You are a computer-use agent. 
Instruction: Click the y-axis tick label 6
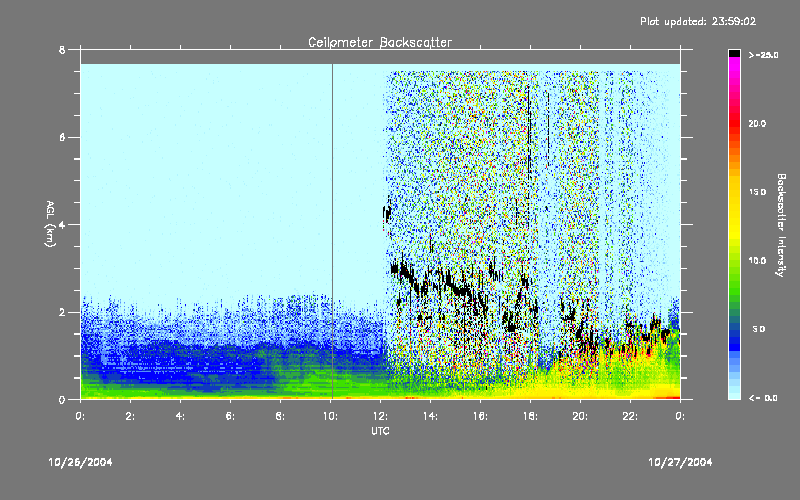62,137
